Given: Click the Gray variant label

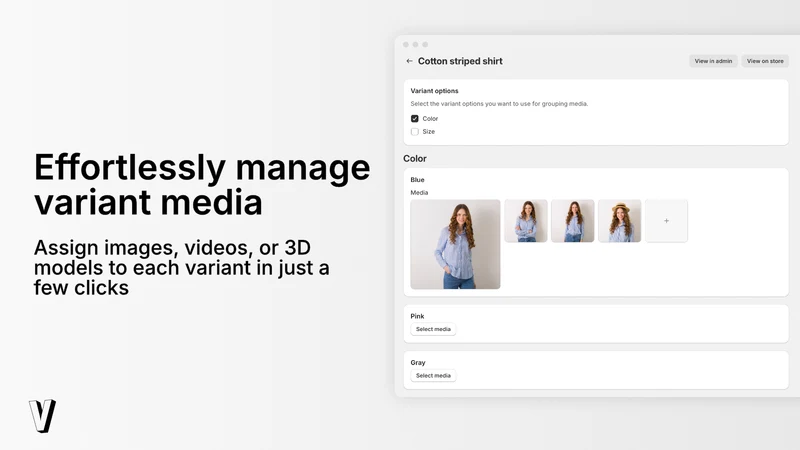Looking at the screenshot, I should tap(418, 363).
